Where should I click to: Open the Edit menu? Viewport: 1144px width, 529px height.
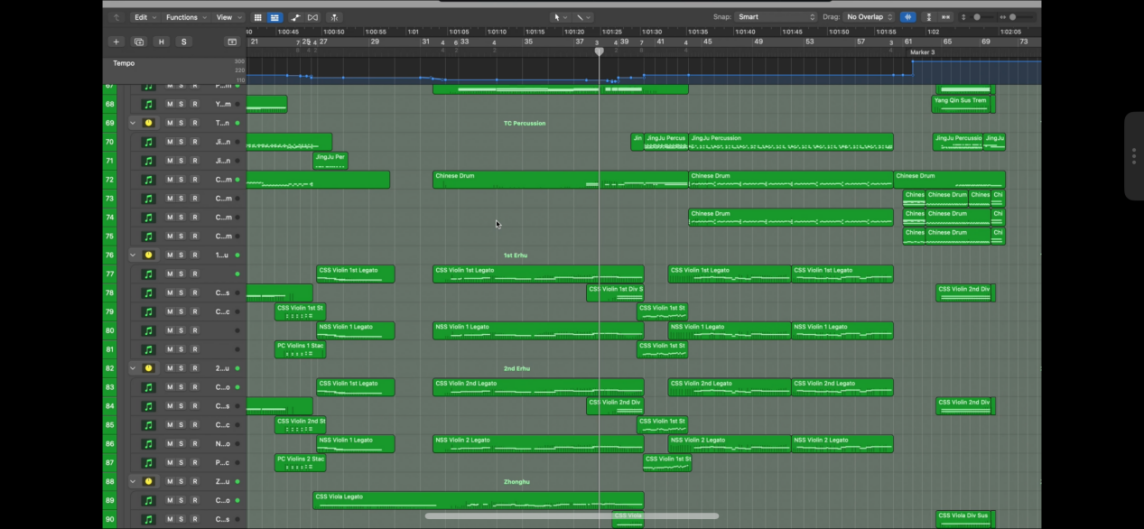click(145, 17)
